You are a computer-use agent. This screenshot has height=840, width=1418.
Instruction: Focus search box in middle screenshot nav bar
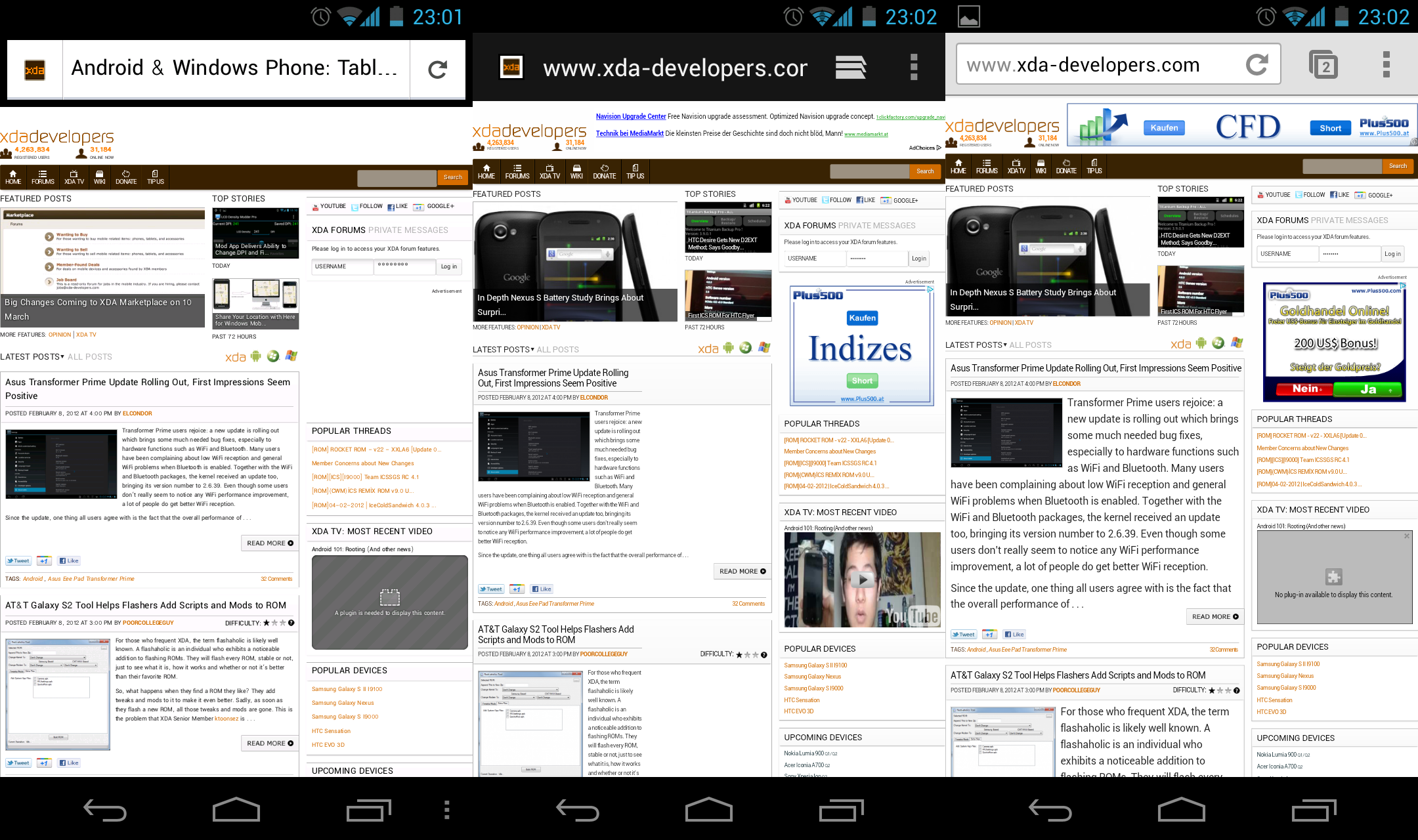pos(869,171)
